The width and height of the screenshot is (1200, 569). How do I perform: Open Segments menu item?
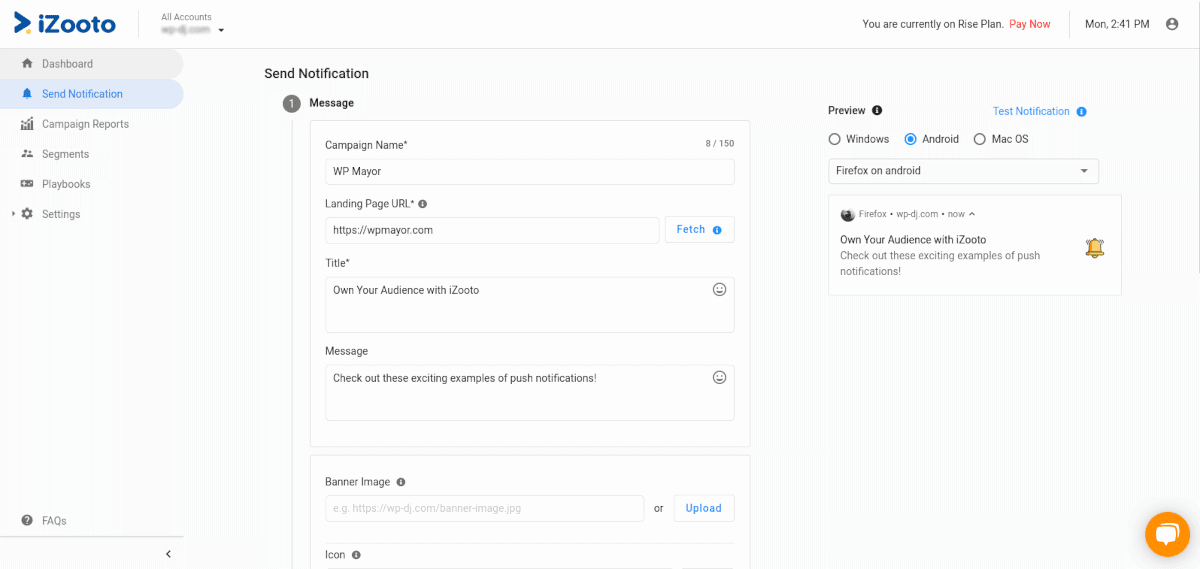[x=91, y=154]
